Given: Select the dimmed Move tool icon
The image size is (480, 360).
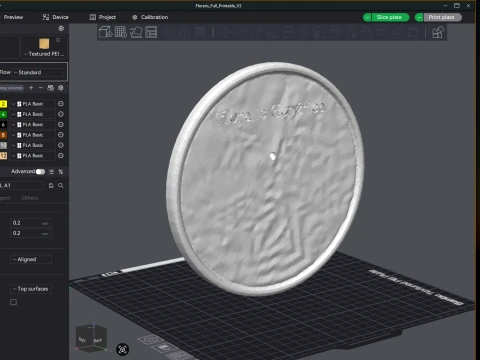Looking at the screenshot, I should click(226, 32).
